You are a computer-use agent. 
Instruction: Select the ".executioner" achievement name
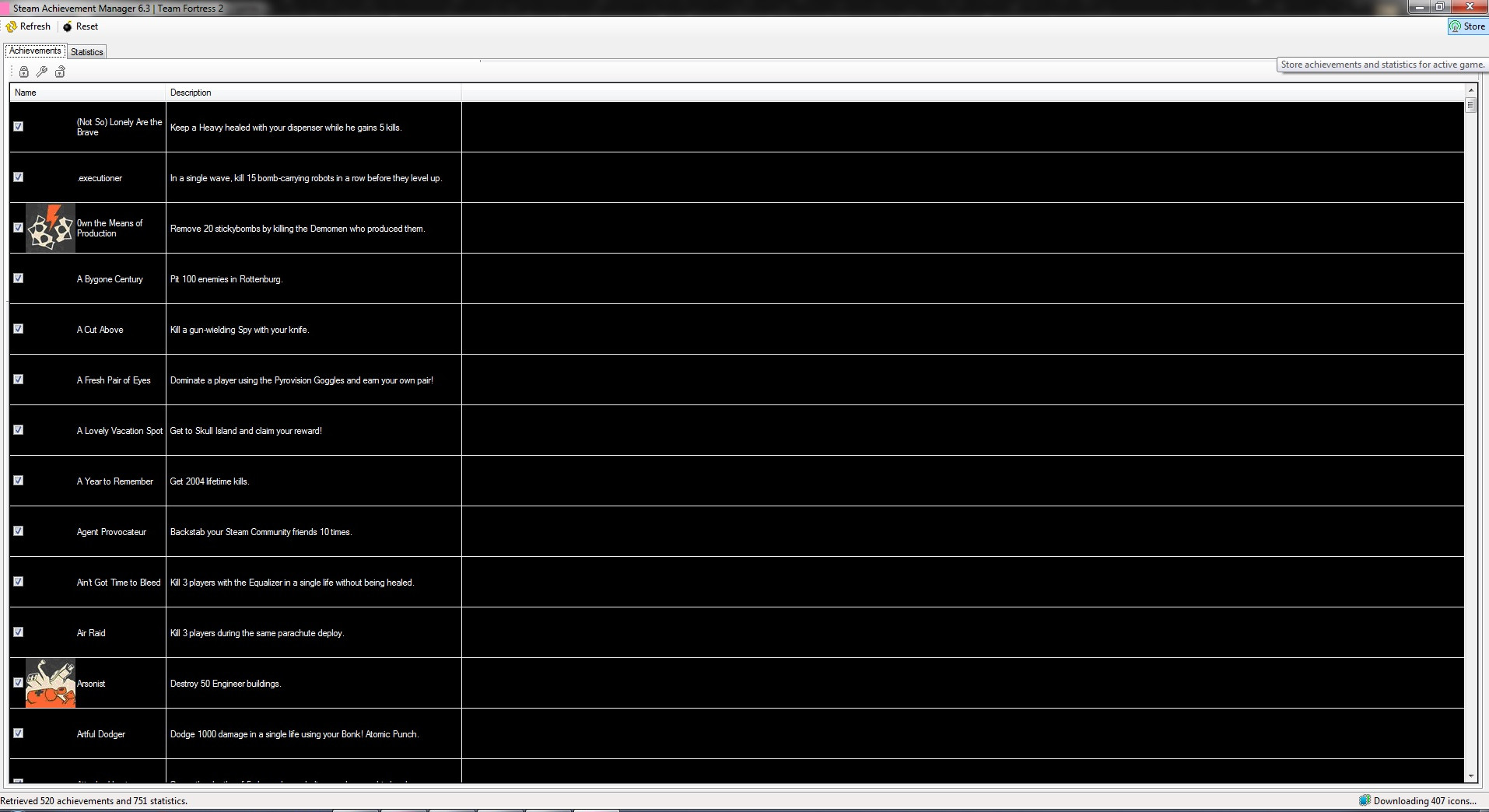(x=100, y=178)
